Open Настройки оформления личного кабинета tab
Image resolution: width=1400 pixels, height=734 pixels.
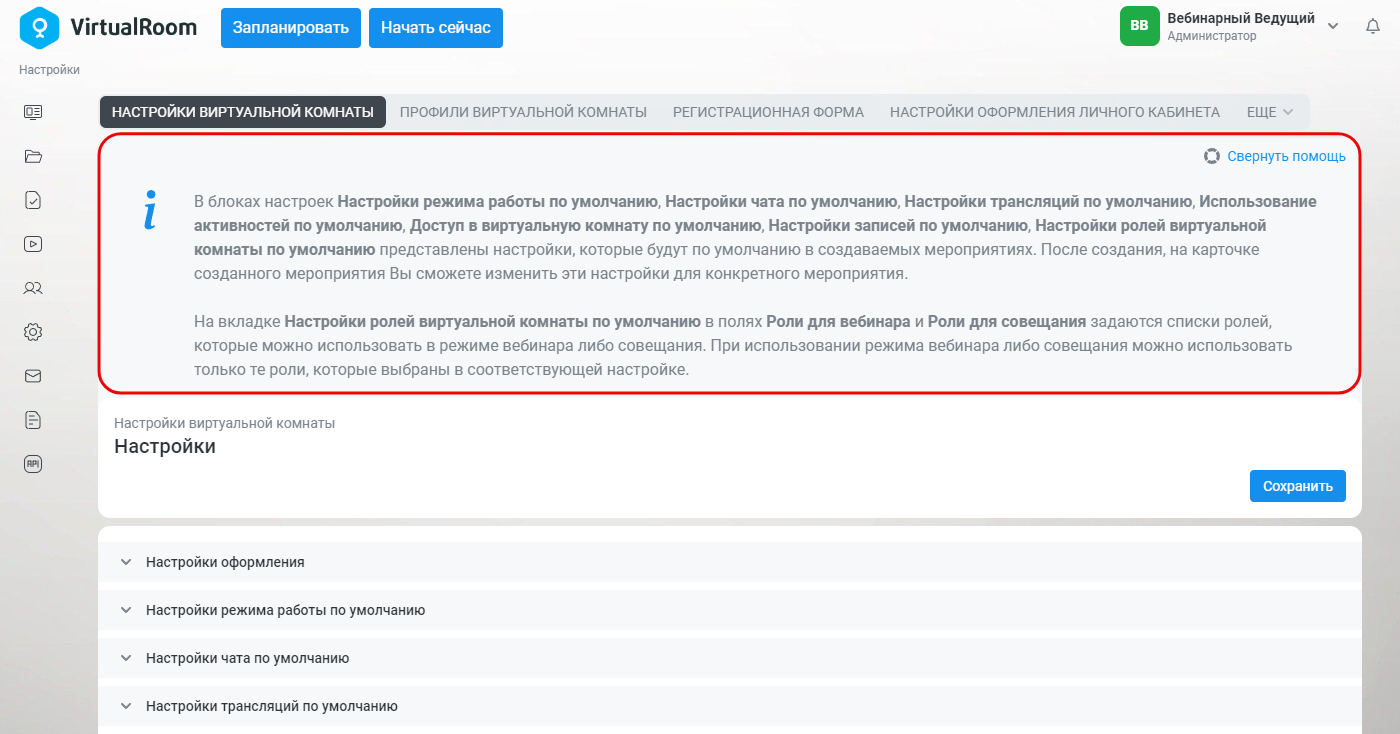coord(1055,112)
